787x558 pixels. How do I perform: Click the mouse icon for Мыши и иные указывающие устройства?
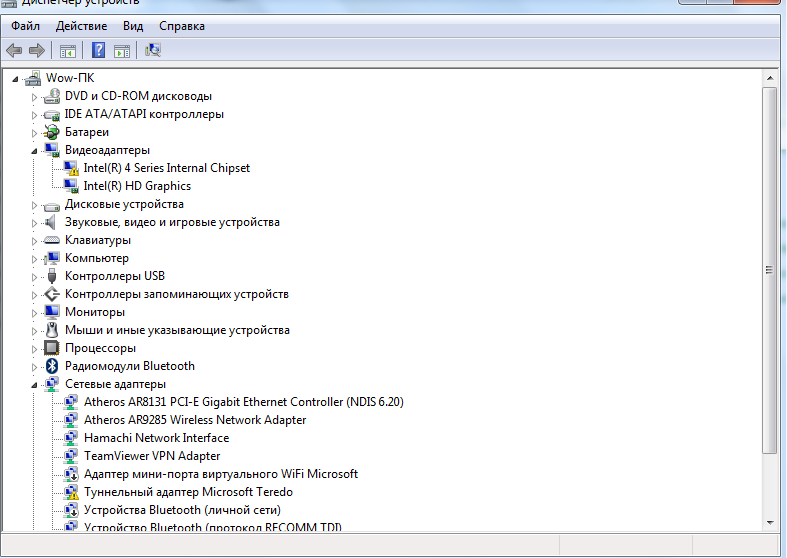pyautogui.click(x=52, y=330)
